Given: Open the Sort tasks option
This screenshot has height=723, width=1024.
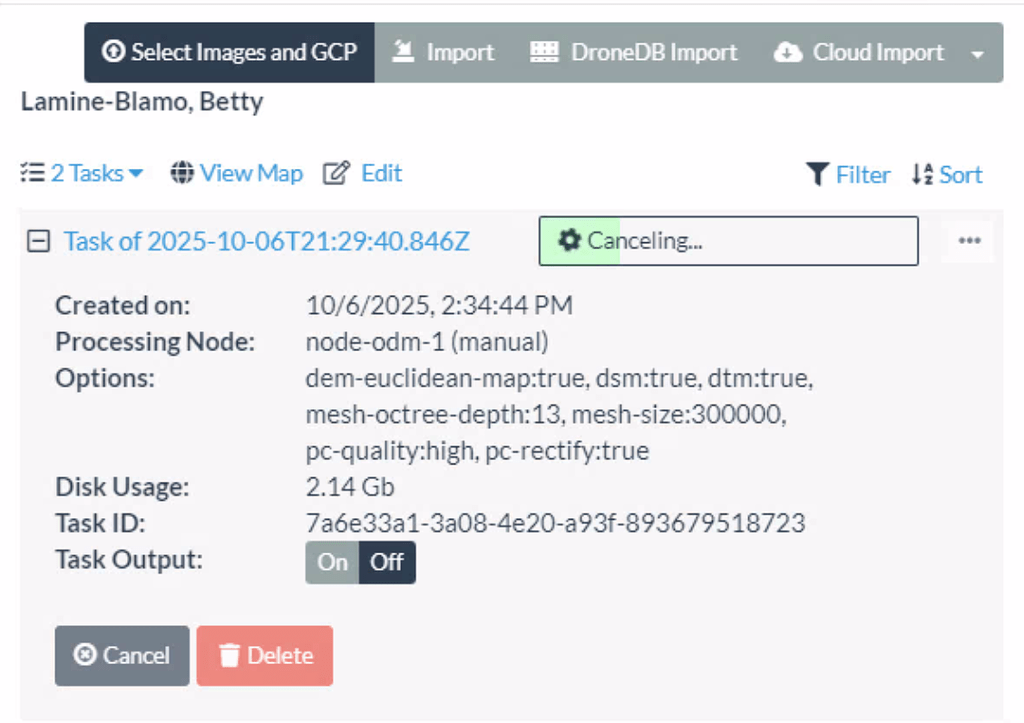Looking at the screenshot, I should coord(947,174).
